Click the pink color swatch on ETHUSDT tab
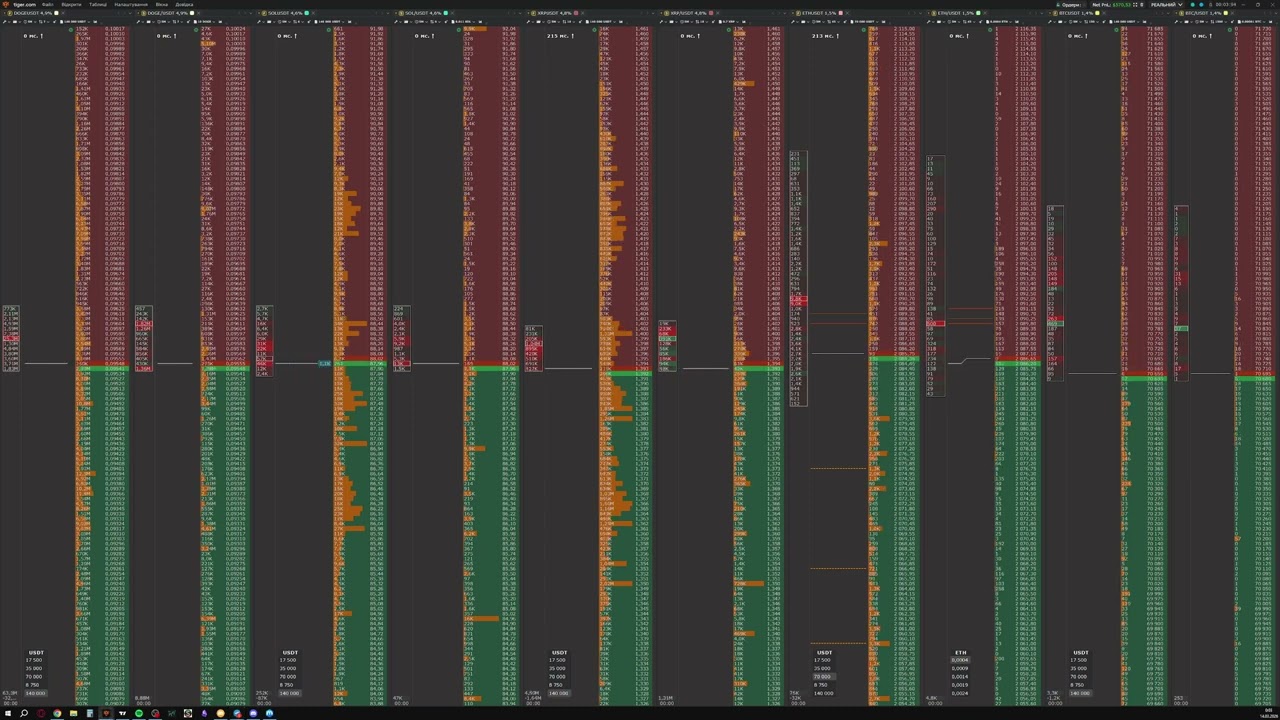This screenshot has height=720, width=1280. (841, 13)
